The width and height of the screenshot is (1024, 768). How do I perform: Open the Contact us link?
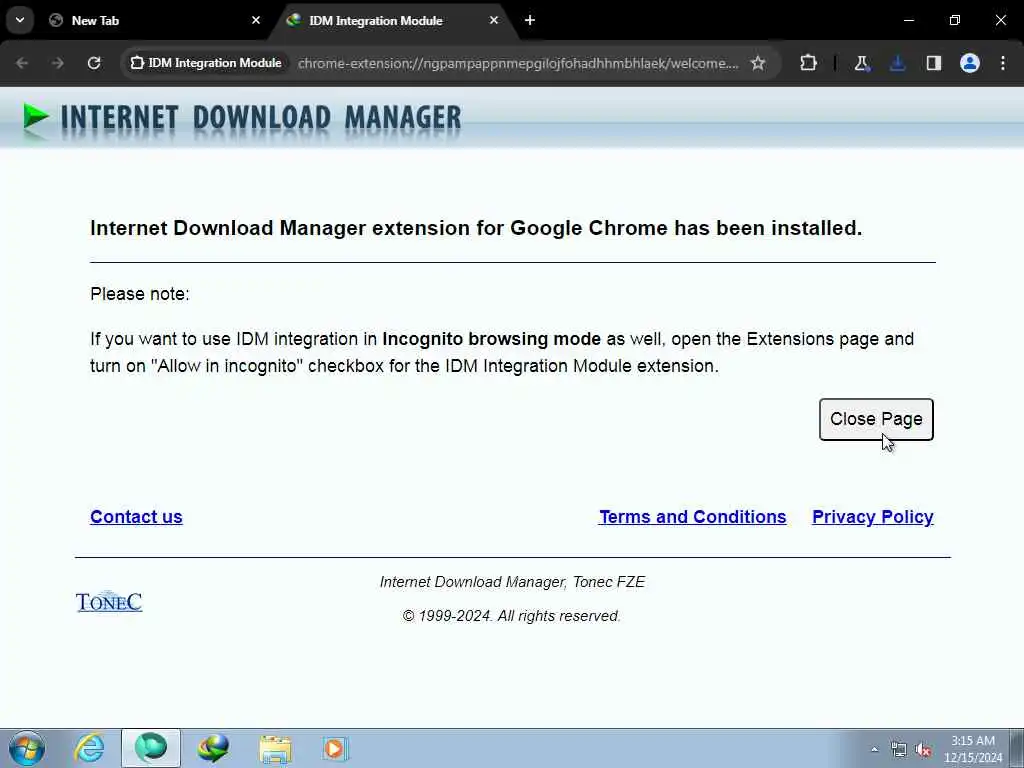coord(136,517)
